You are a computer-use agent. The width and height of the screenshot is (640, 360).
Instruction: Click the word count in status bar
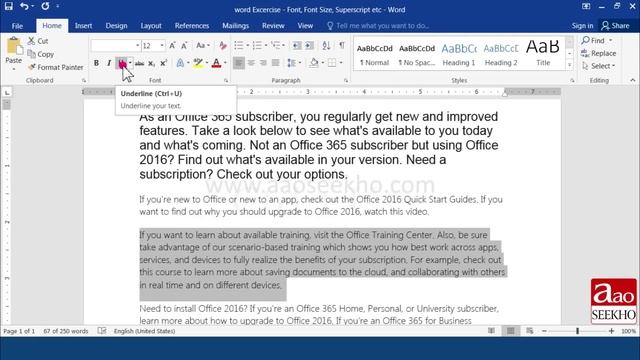(66, 331)
